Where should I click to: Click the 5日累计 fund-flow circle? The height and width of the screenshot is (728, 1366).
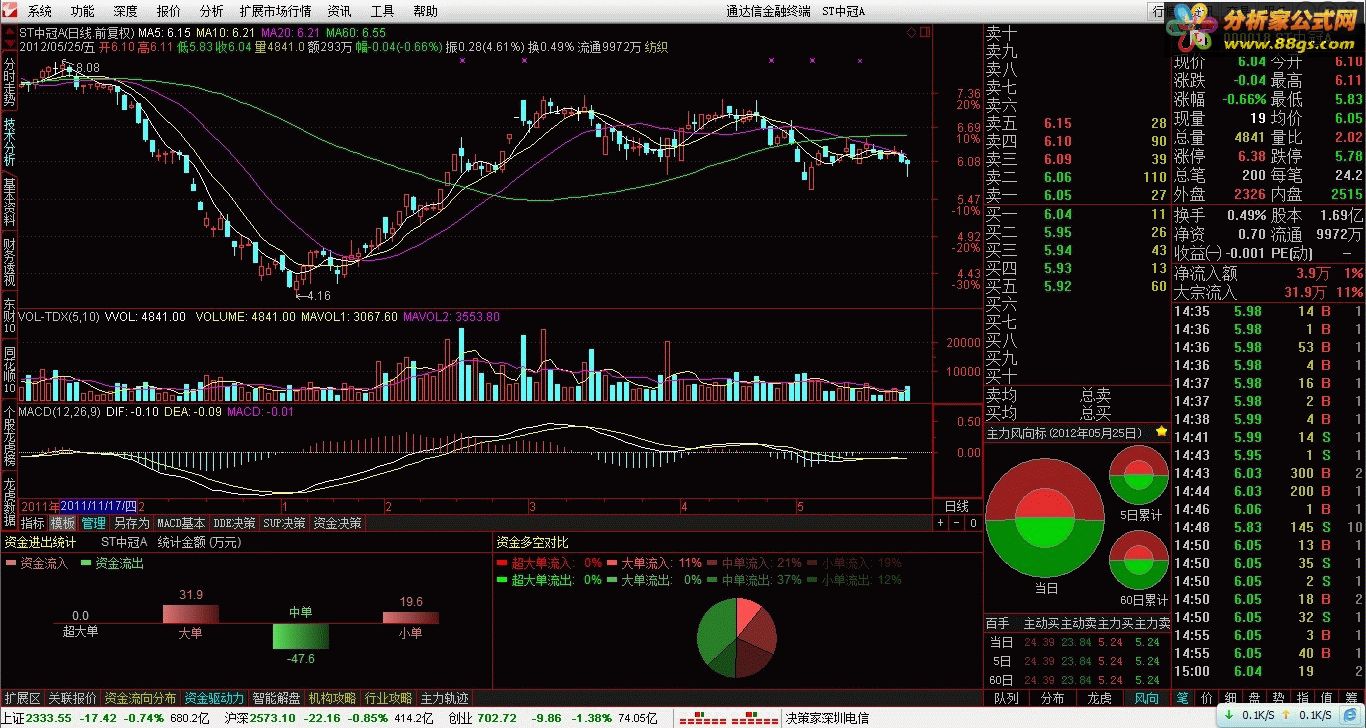(1139, 476)
